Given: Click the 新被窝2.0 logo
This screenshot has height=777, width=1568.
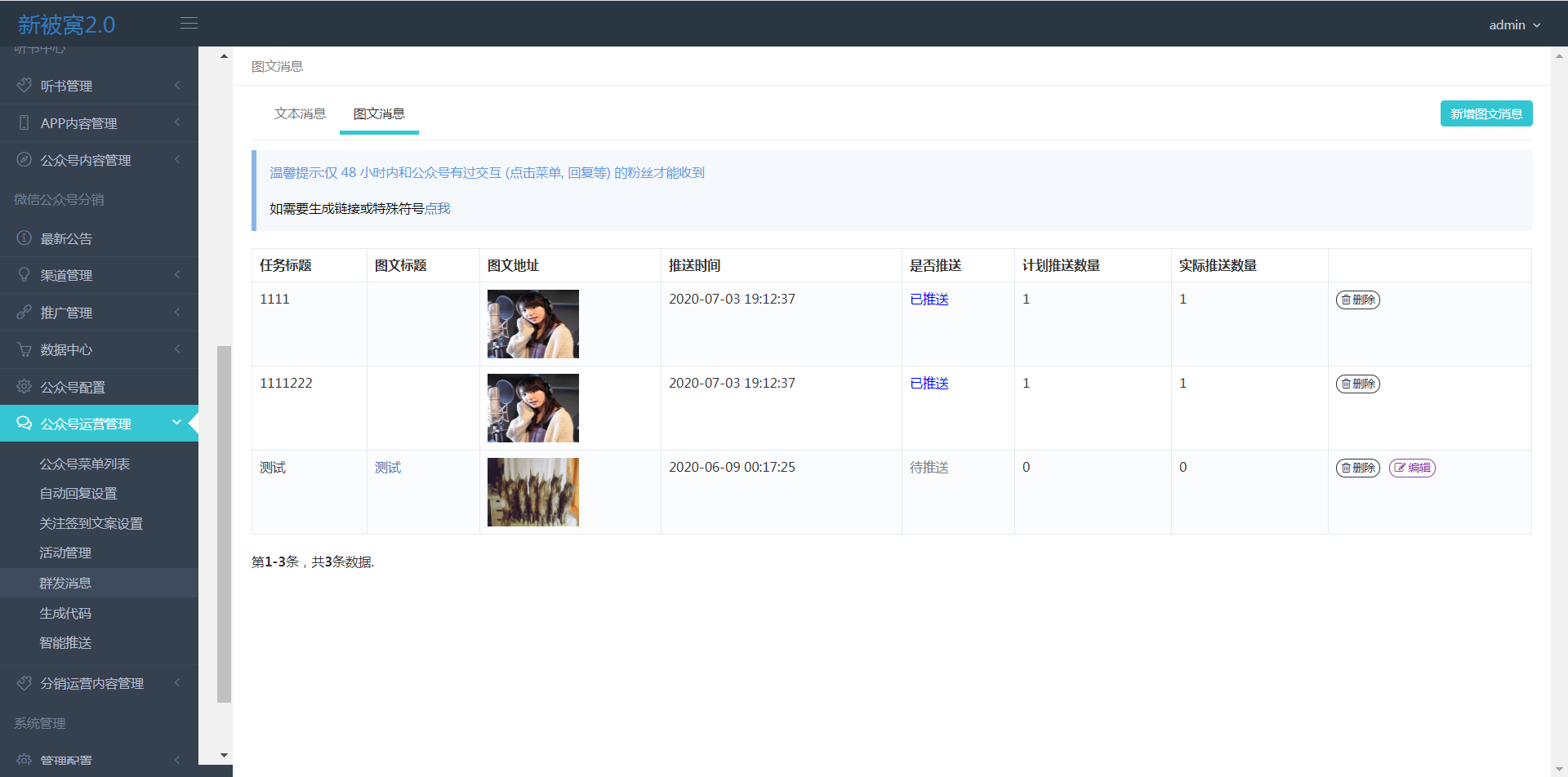Looking at the screenshot, I should click(x=66, y=24).
